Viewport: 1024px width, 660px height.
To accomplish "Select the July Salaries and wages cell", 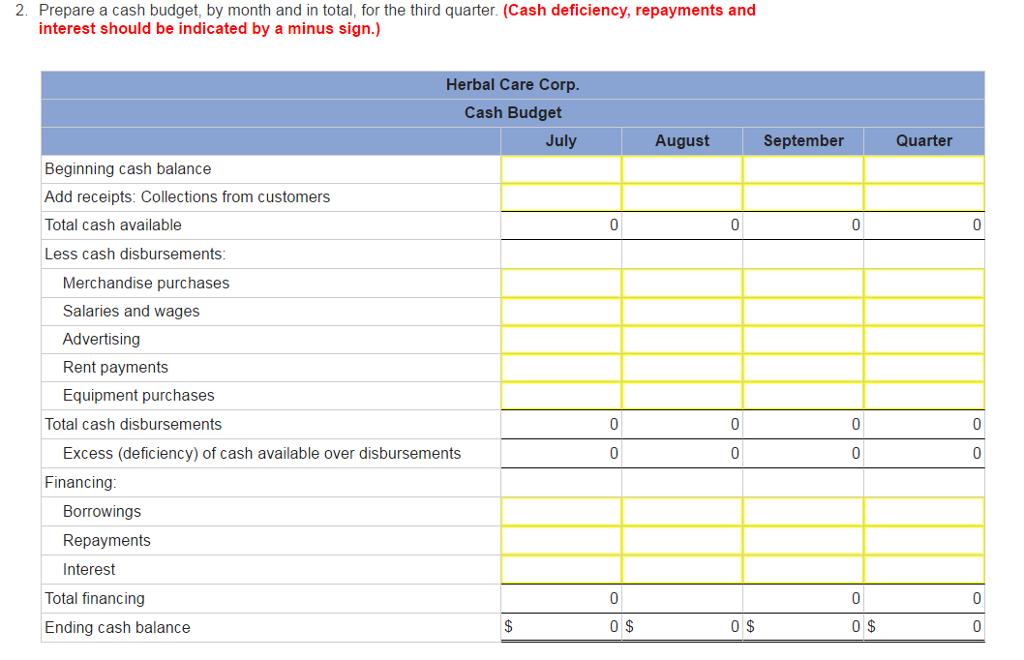I will point(561,311).
